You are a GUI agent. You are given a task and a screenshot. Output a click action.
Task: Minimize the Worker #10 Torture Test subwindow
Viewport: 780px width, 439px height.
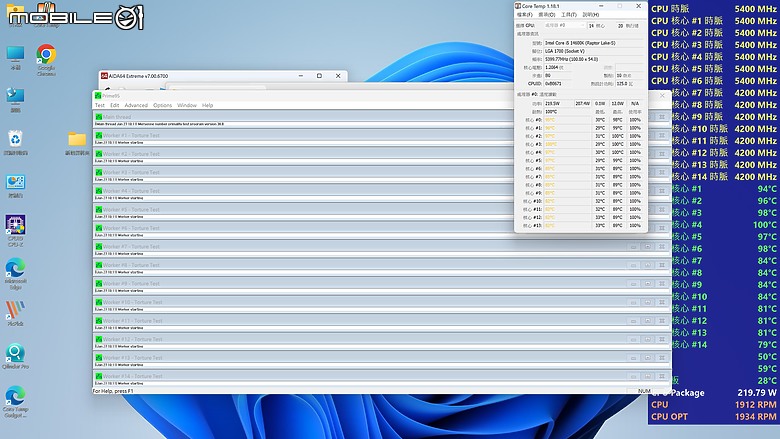point(633,302)
